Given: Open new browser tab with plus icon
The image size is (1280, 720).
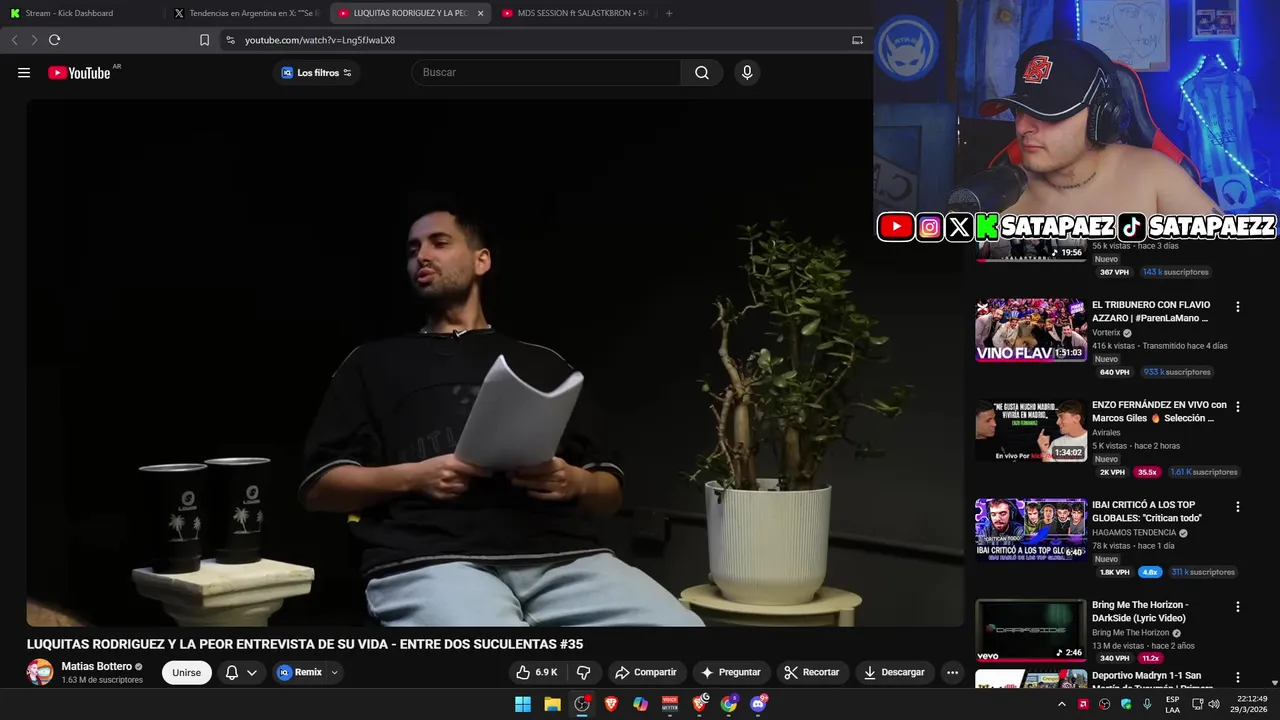Looking at the screenshot, I should (x=669, y=13).
